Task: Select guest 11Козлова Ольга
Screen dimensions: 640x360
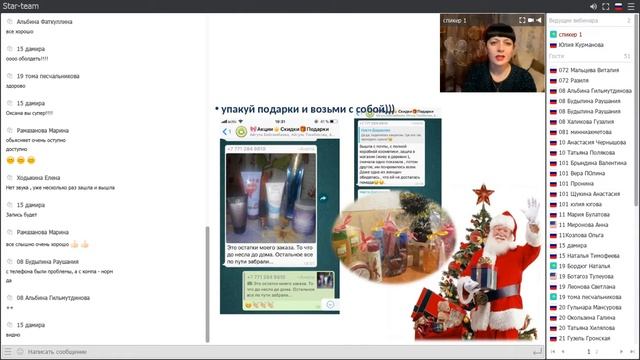Action: [x=581, y=235]
